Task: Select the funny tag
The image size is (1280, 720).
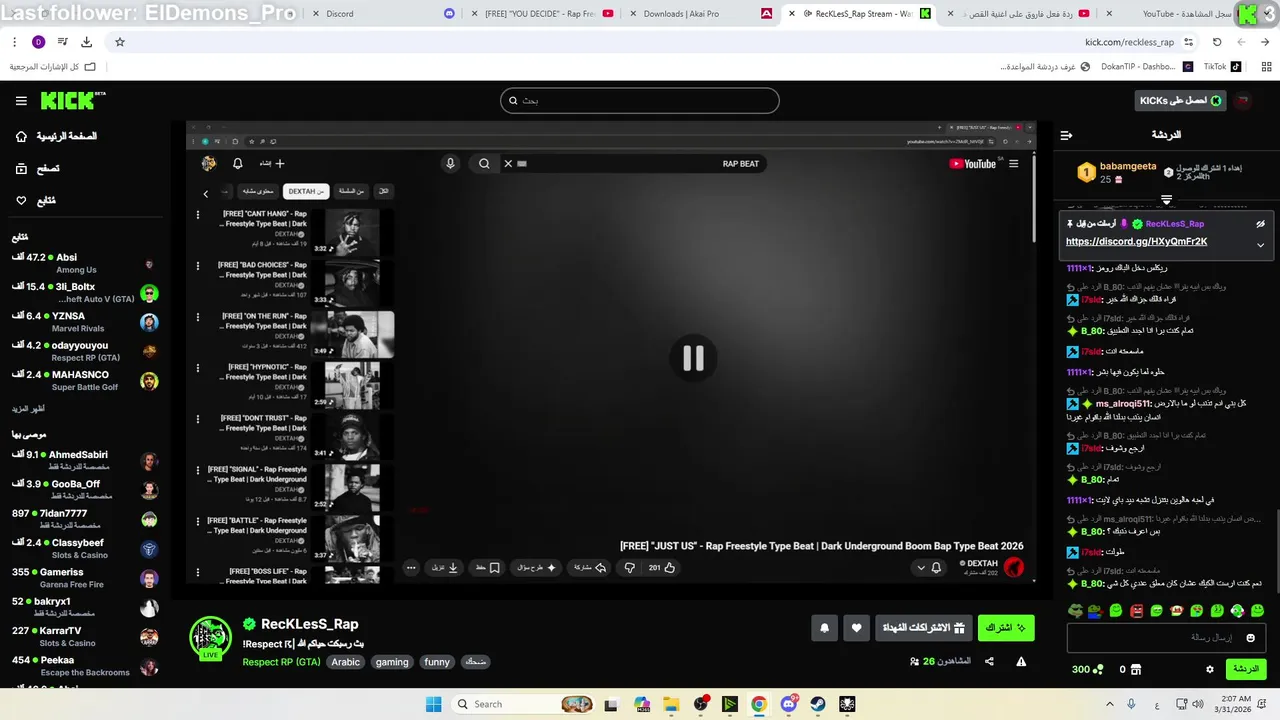Action: 437,662
